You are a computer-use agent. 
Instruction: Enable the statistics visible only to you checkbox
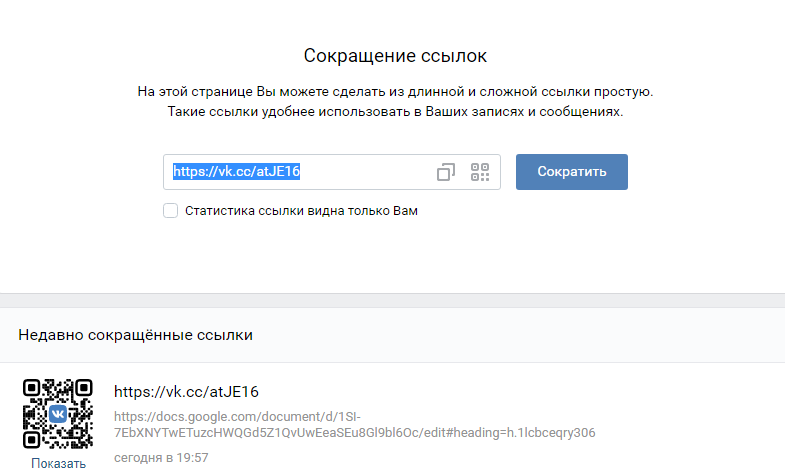pyautogui.click(x=170, y=211)
